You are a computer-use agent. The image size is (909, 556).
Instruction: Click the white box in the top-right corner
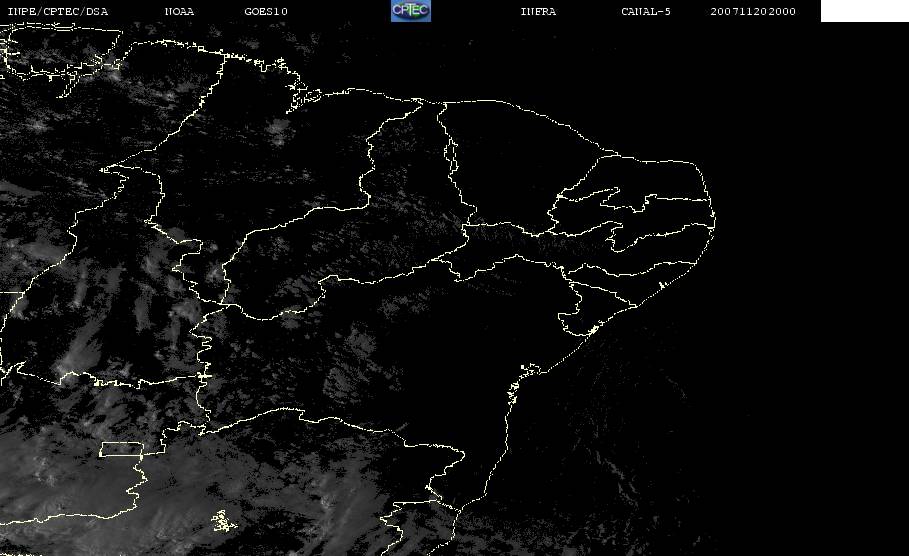tap(864, 11)
